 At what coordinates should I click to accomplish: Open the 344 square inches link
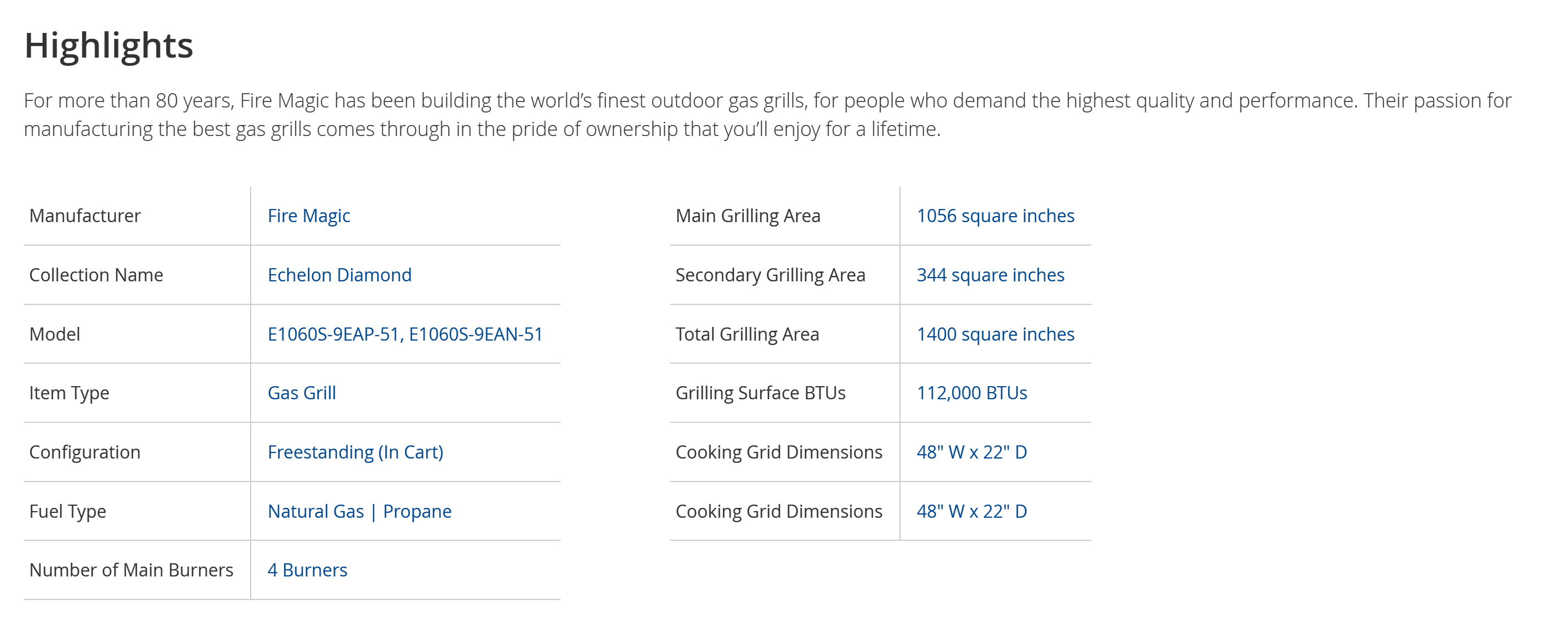990,274
